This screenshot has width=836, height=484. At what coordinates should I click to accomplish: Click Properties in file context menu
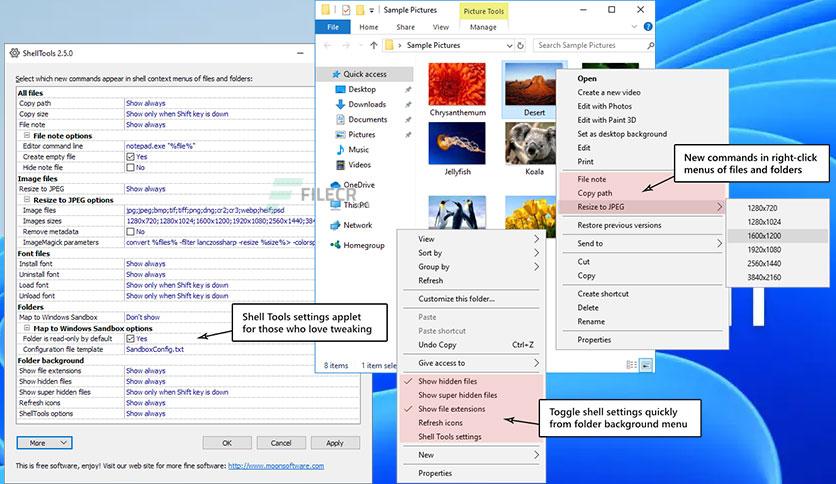point(642,340)
